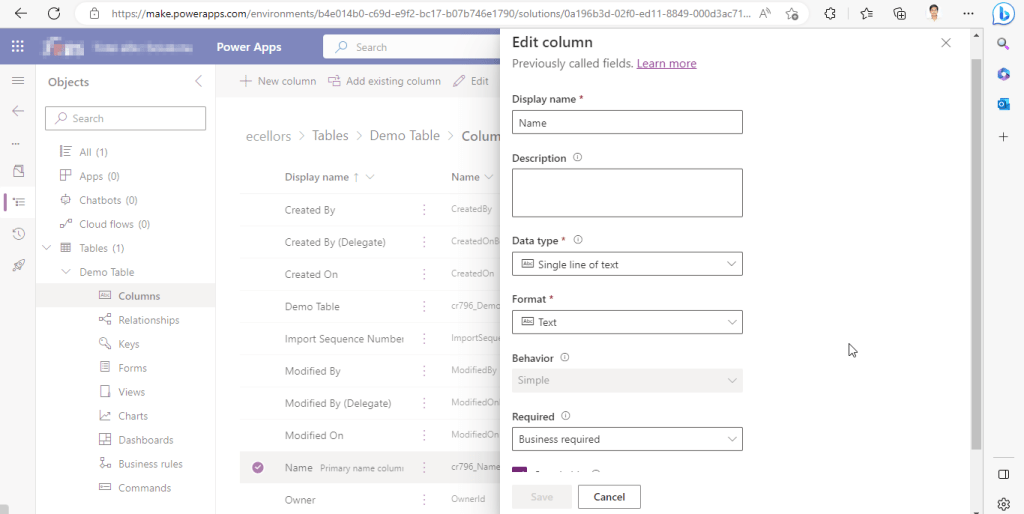1024x514 pixels.
Task: Collapse the Tables tree node
Action: coord(46,248)
